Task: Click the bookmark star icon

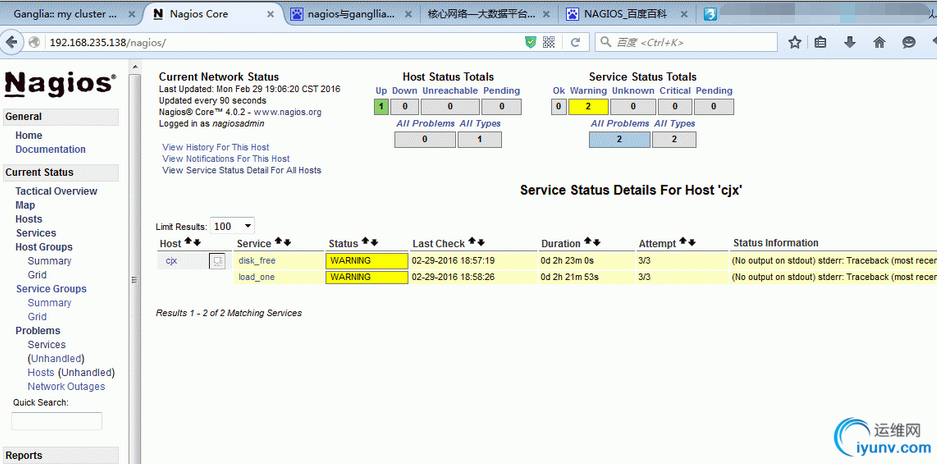Action: coord(795,43)
